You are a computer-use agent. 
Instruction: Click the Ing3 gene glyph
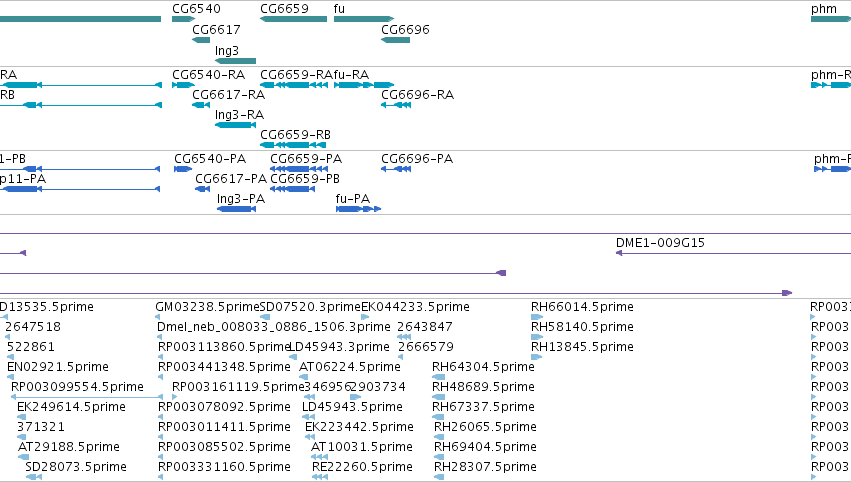click(235, 61)
